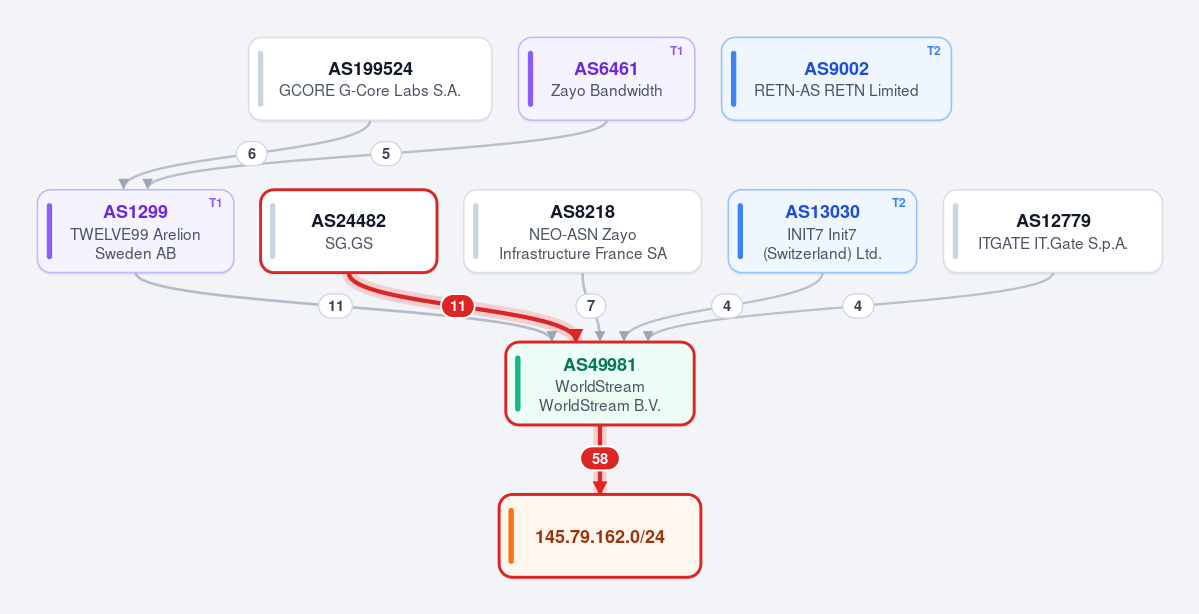Click the T1 tag on AS6461
Screen dimensions: 1199x614
pos(676,50)
